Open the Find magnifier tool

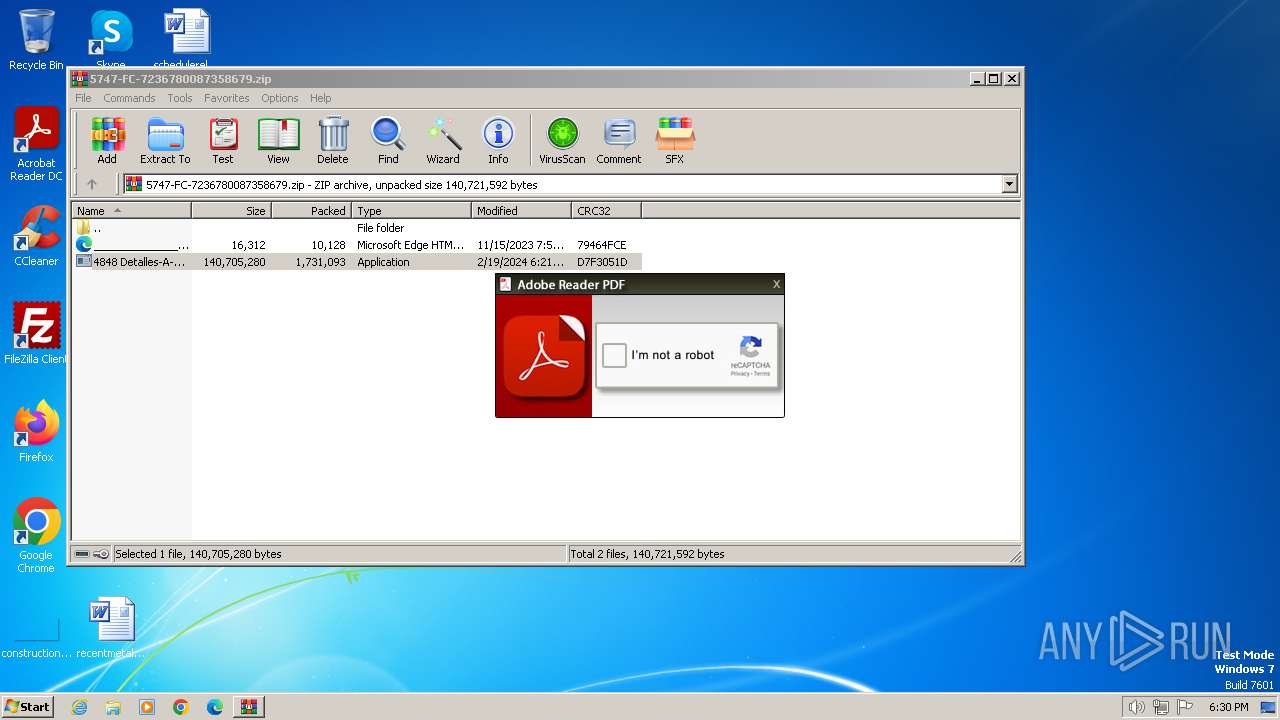pyautogui.click(x=388, y=140)
